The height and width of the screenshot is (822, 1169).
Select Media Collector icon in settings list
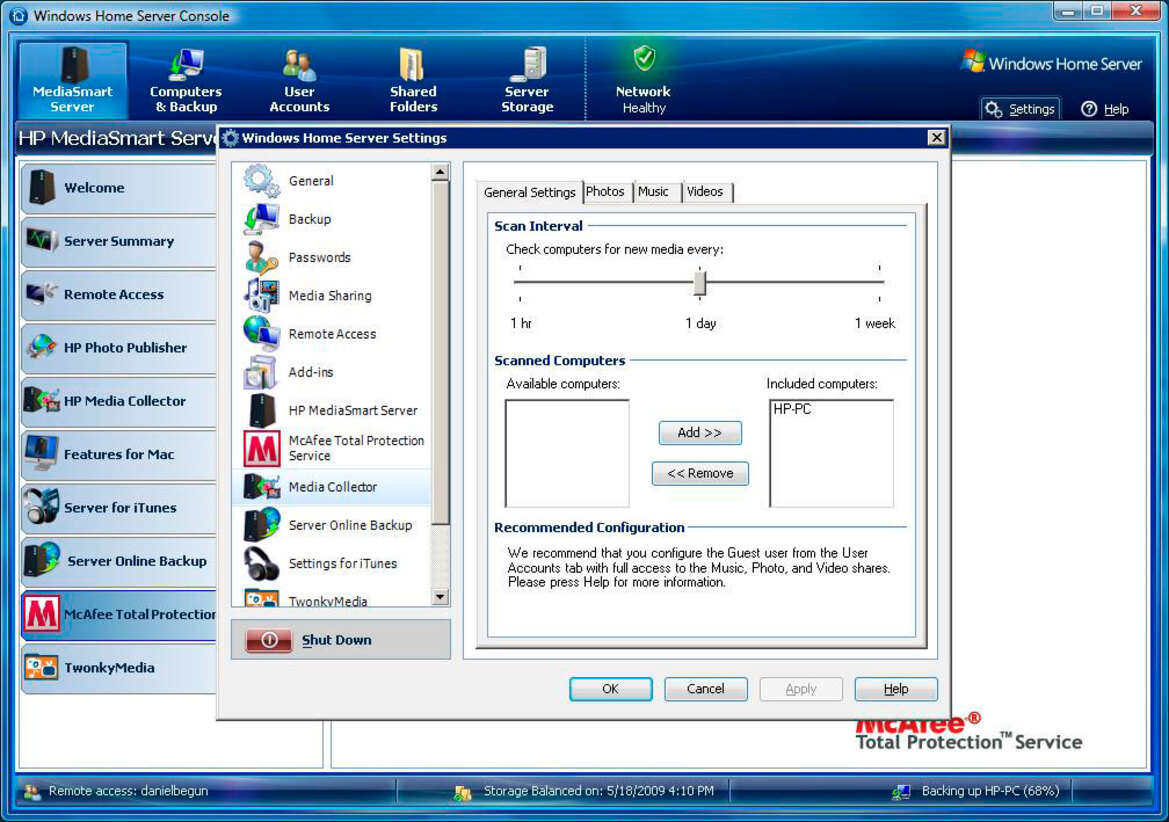[x=261, y=487]
